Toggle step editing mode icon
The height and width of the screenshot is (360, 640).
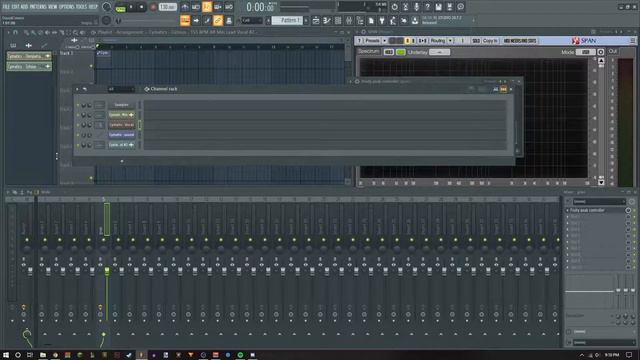click(x=207, y=20)
